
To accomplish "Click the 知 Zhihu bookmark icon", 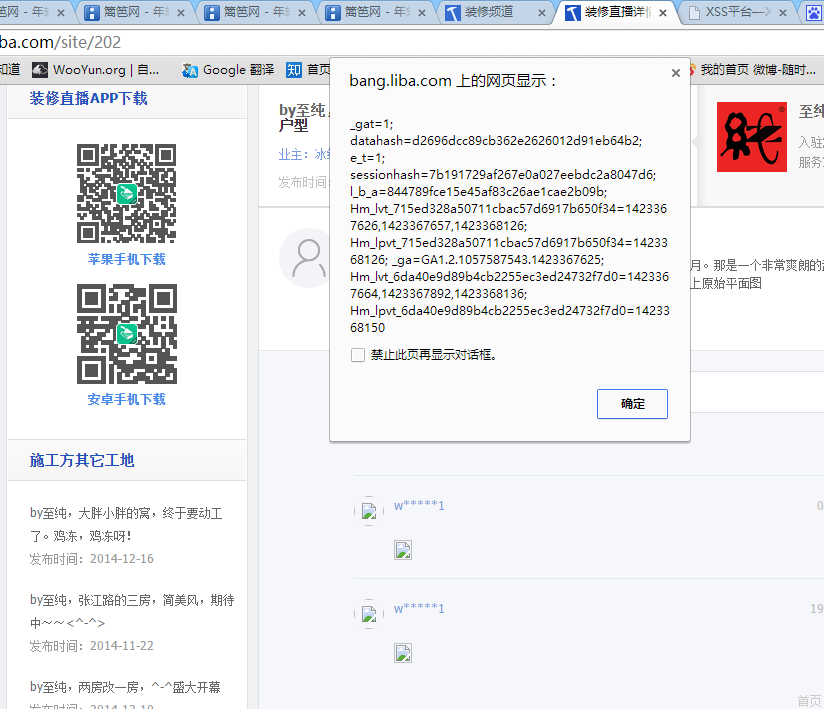I will tap(294, 70).
